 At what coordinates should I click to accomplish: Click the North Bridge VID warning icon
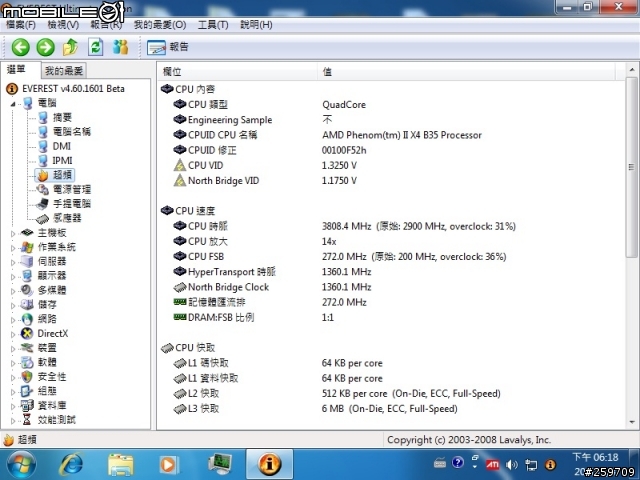pos(180,180)
